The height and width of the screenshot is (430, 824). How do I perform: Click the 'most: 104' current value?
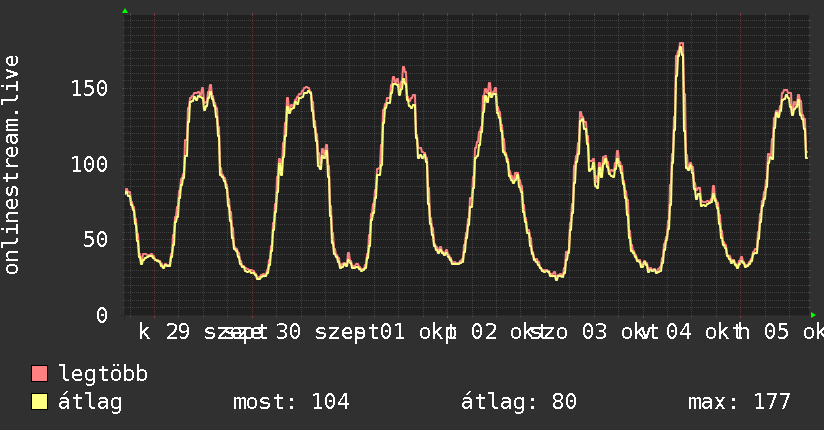tap(291, 402)
